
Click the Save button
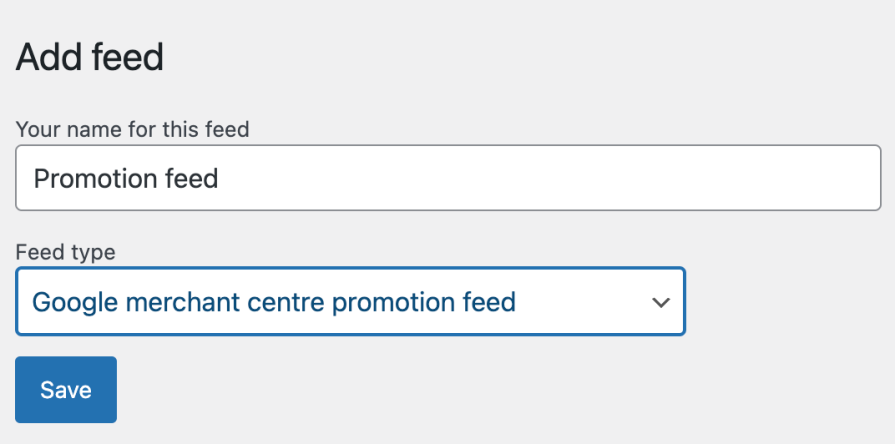point(66,389)
